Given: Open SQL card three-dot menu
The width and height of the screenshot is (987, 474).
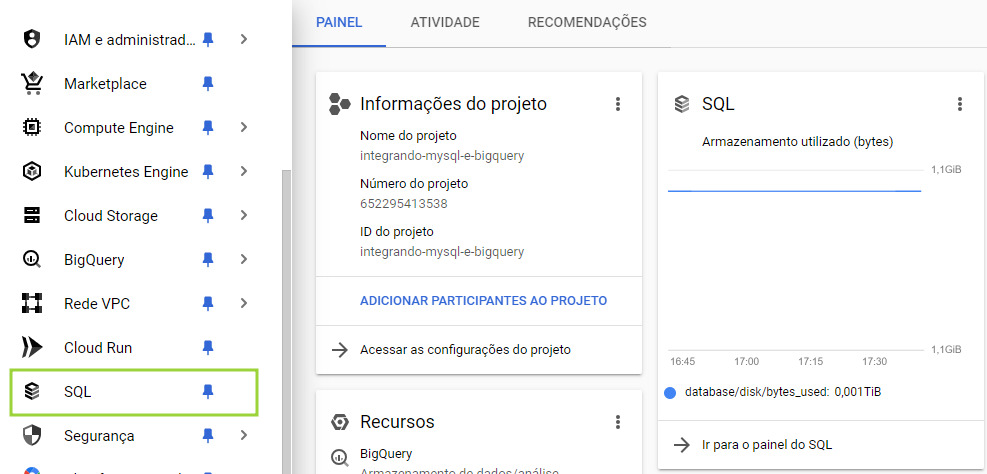Looking at the screenshot, I should tap(959, 104).
